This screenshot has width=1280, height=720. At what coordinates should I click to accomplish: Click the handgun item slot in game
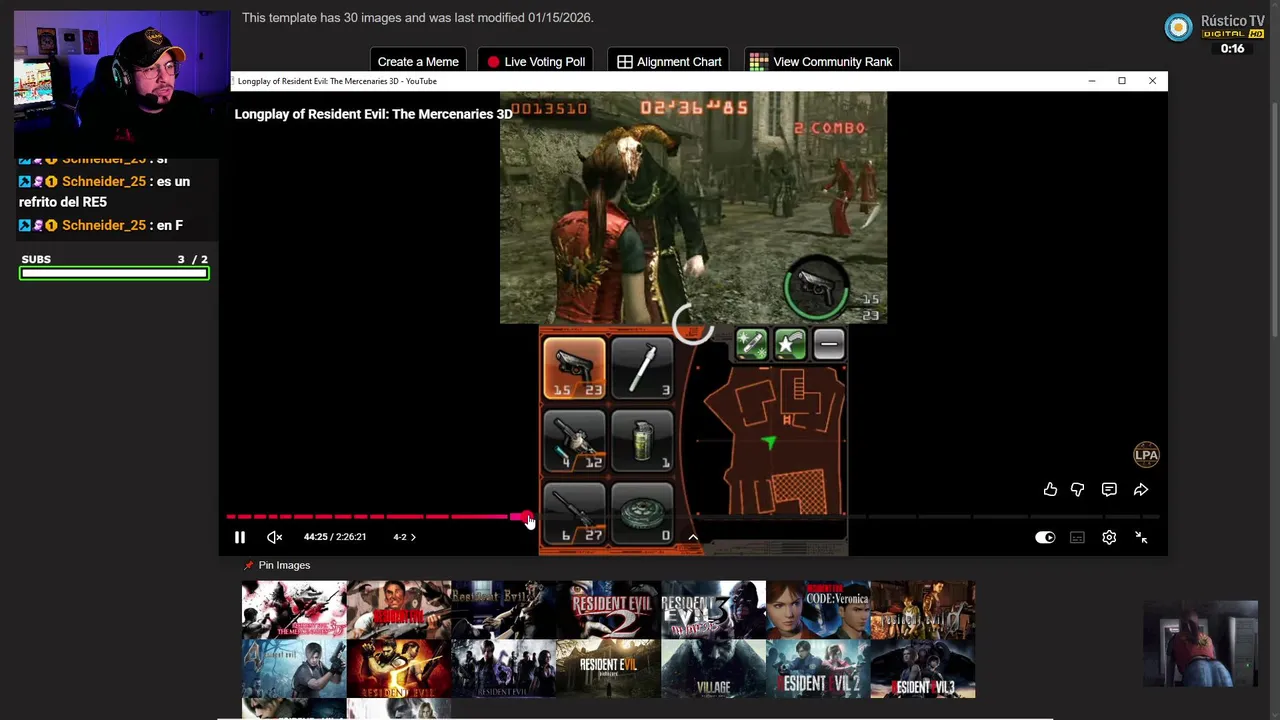(x=574, y=368)
